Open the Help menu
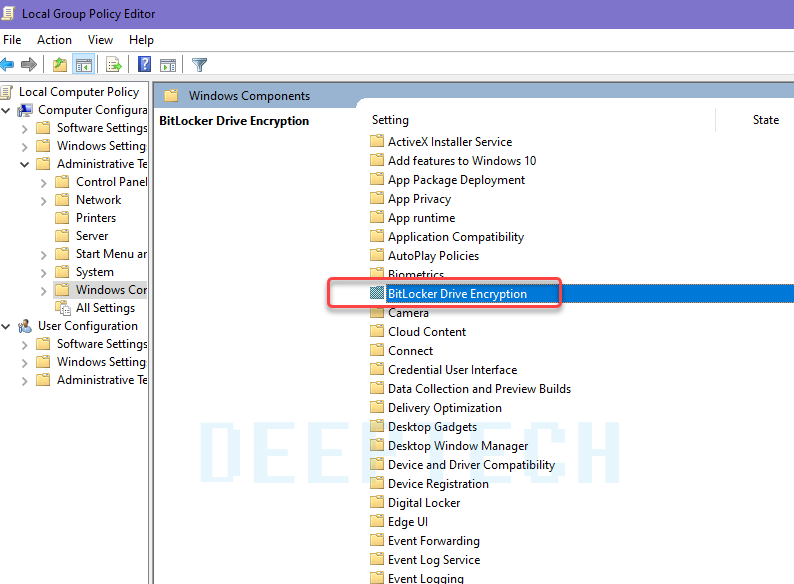This screenshot has height=584, width=794. 141,40
